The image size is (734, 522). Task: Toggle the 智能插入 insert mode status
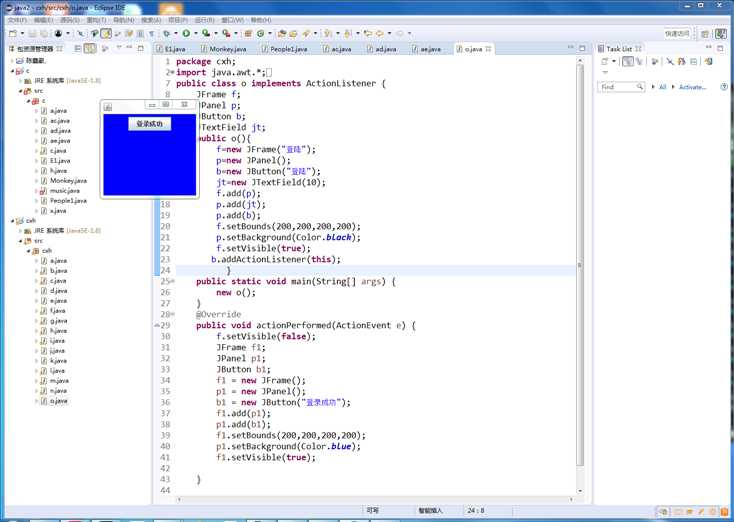(x=431, y=510)
